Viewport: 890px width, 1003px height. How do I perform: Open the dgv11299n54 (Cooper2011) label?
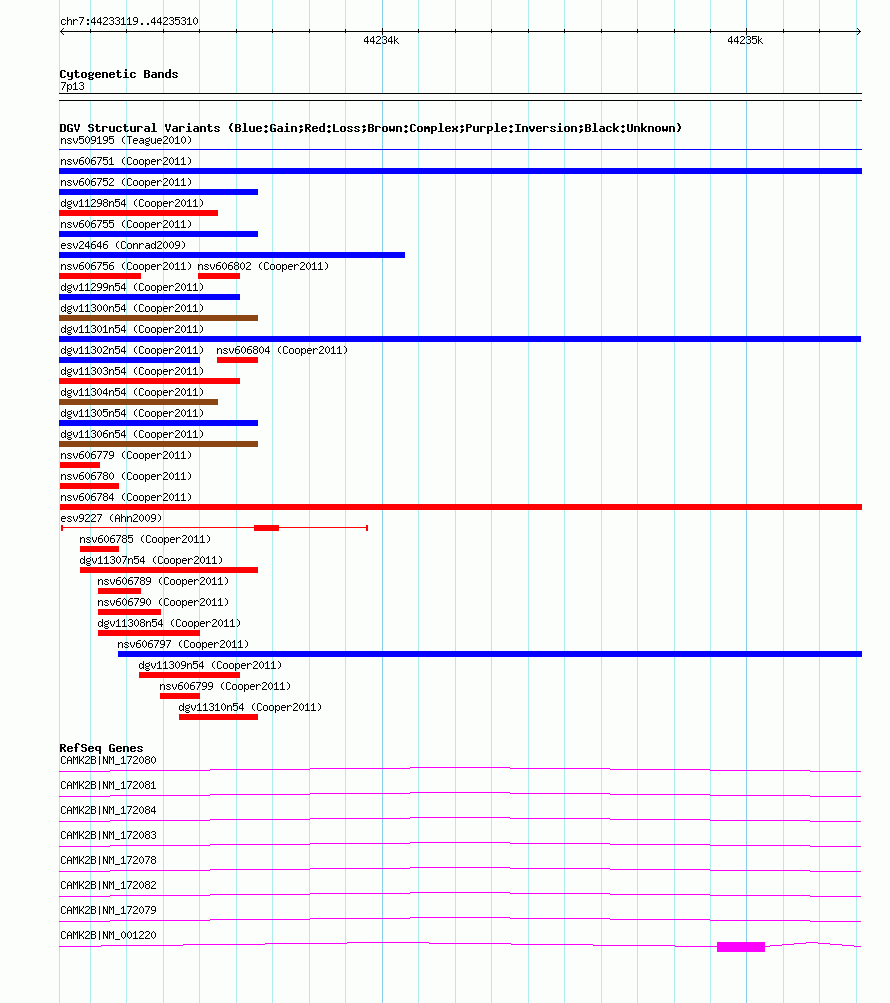click(132, 287)
